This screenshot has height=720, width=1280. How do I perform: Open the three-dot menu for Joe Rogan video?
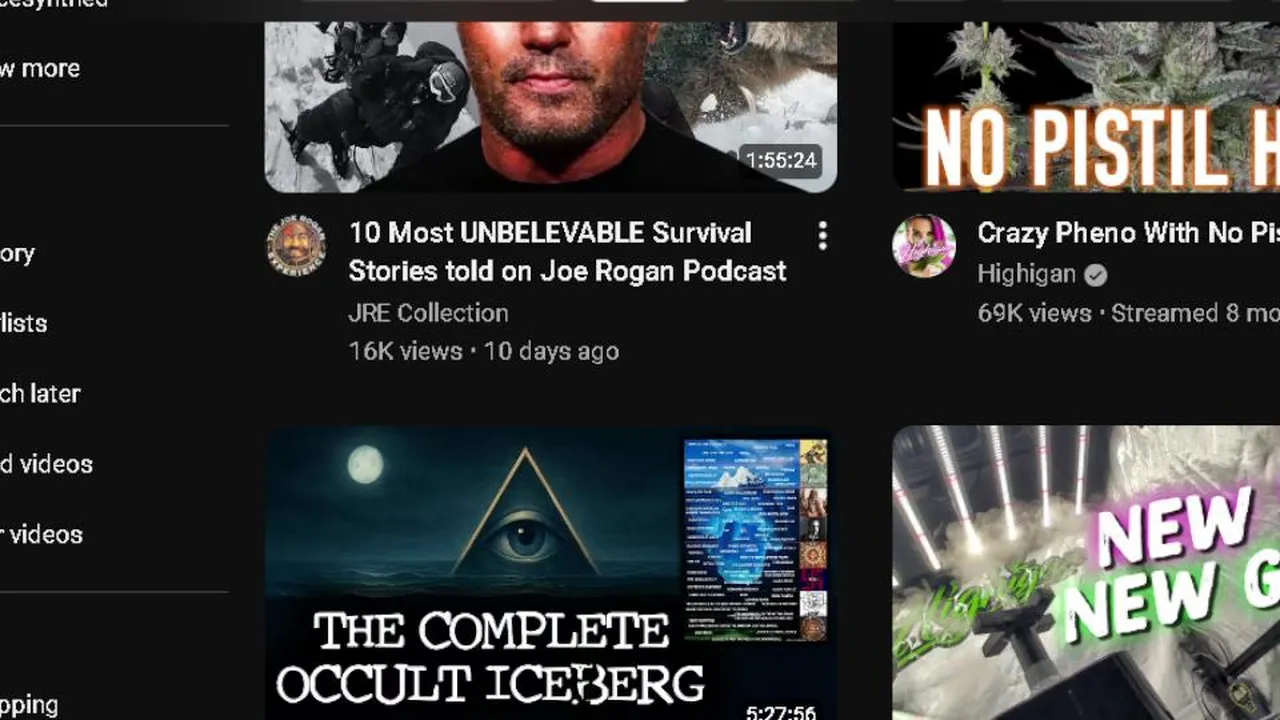point(822,236)
